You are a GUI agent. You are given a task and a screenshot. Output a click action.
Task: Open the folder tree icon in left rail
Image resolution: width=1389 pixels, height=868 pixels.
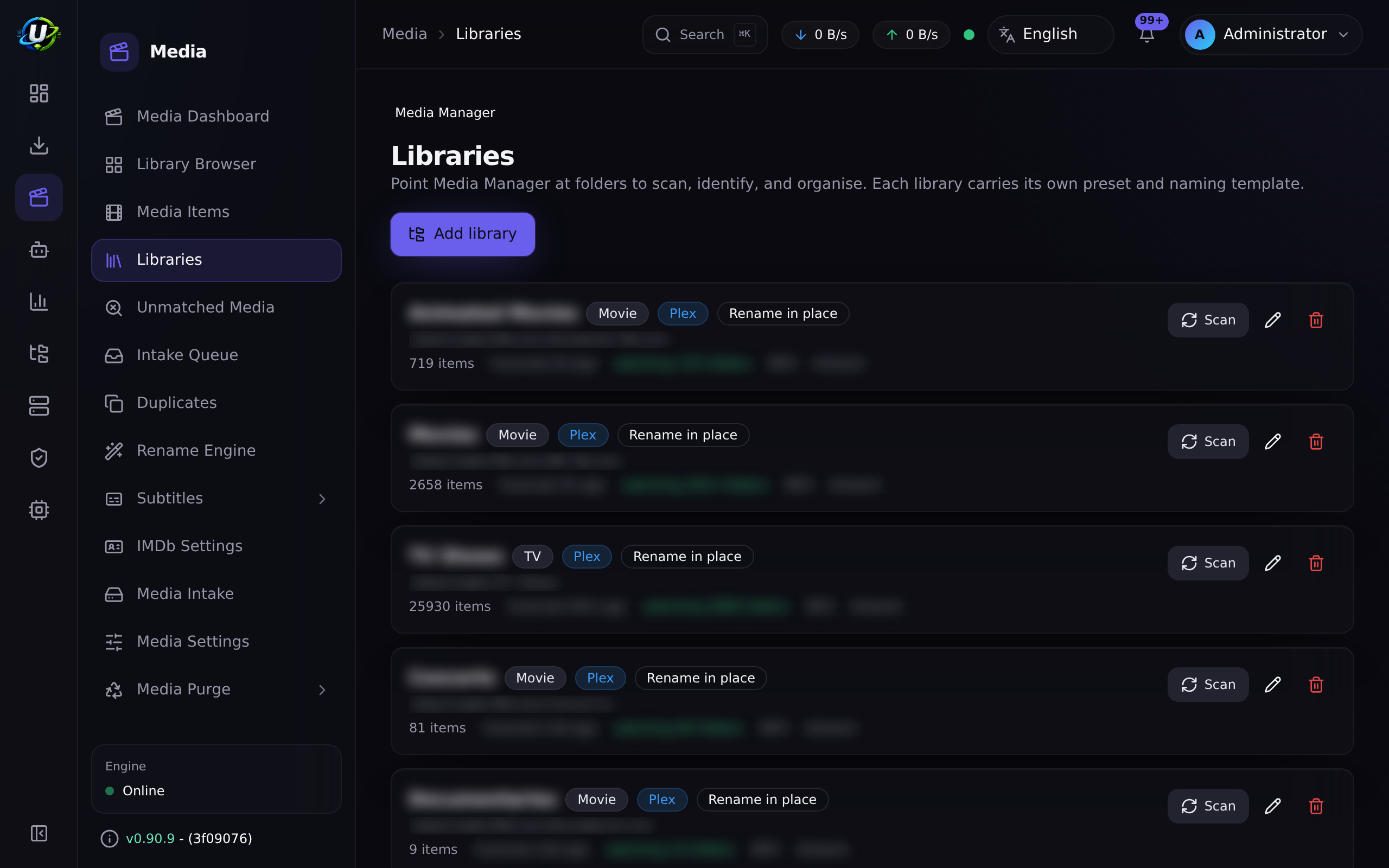tap(39, 354)
